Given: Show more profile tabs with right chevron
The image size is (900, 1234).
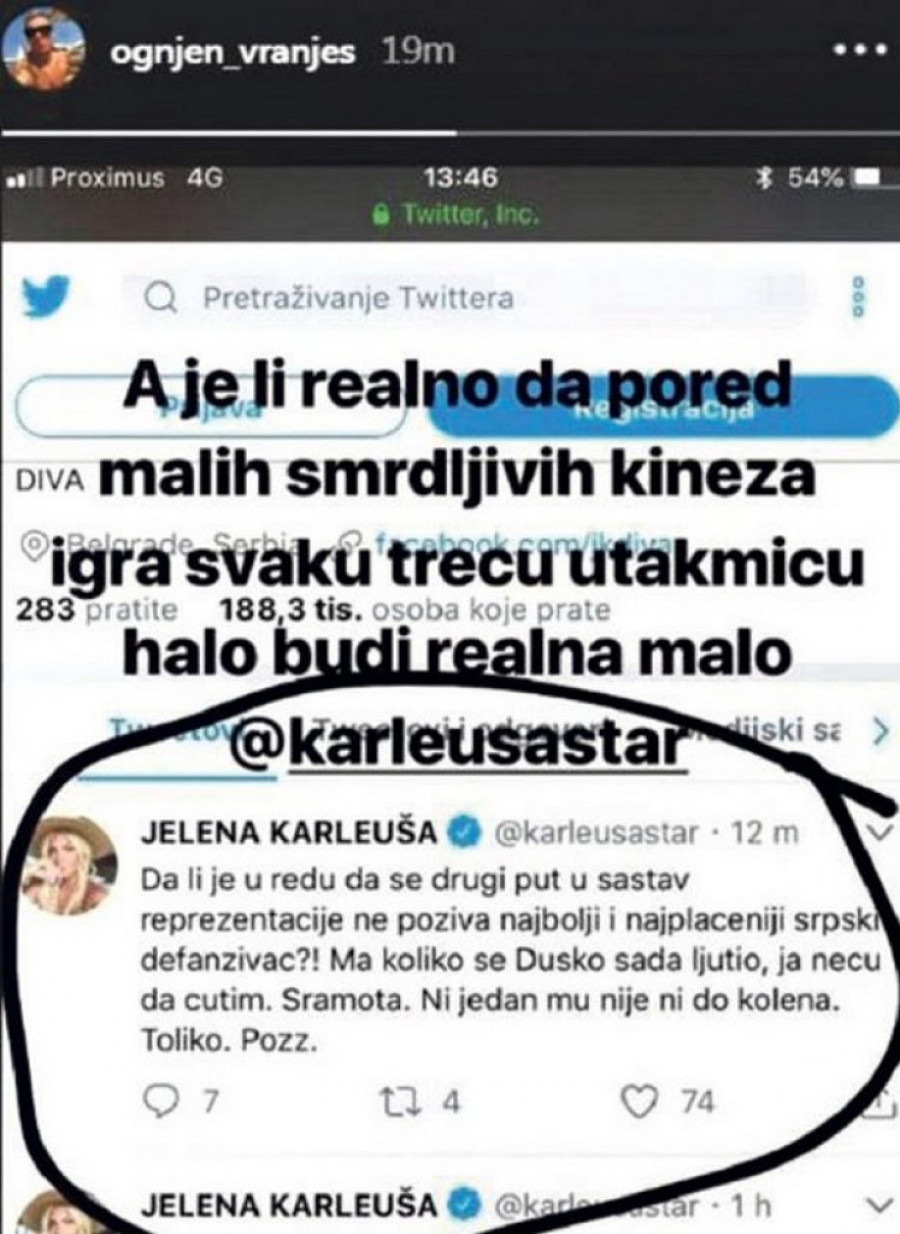Looking at the screenshot, I should (879, 733).
